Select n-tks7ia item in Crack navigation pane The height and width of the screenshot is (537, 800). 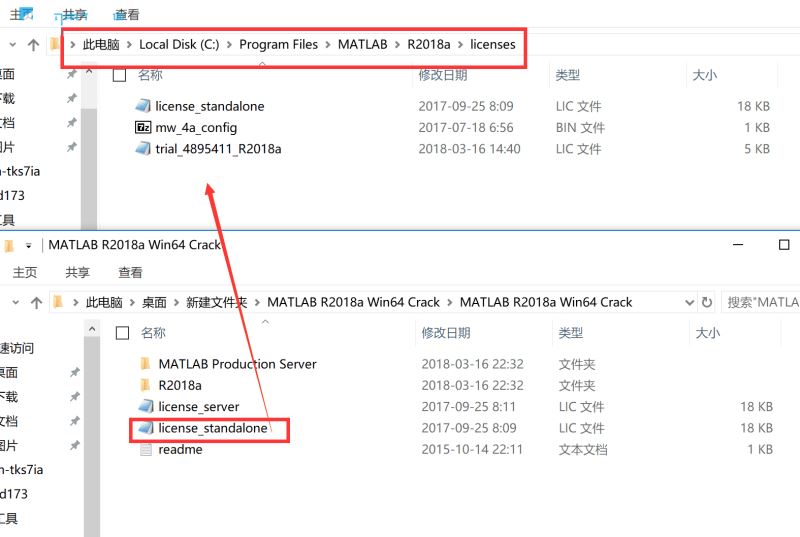21,470
